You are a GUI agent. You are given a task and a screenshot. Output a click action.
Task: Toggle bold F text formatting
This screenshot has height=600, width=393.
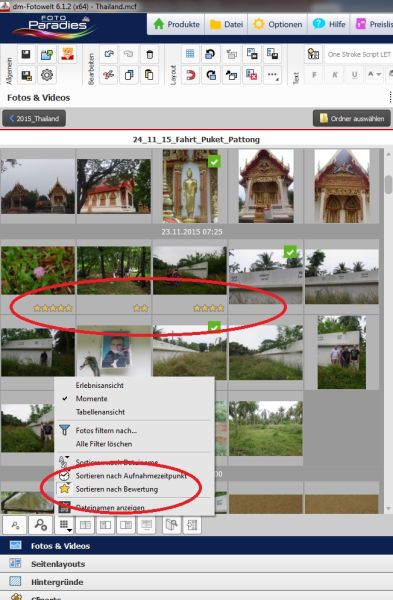click(314, 75)
